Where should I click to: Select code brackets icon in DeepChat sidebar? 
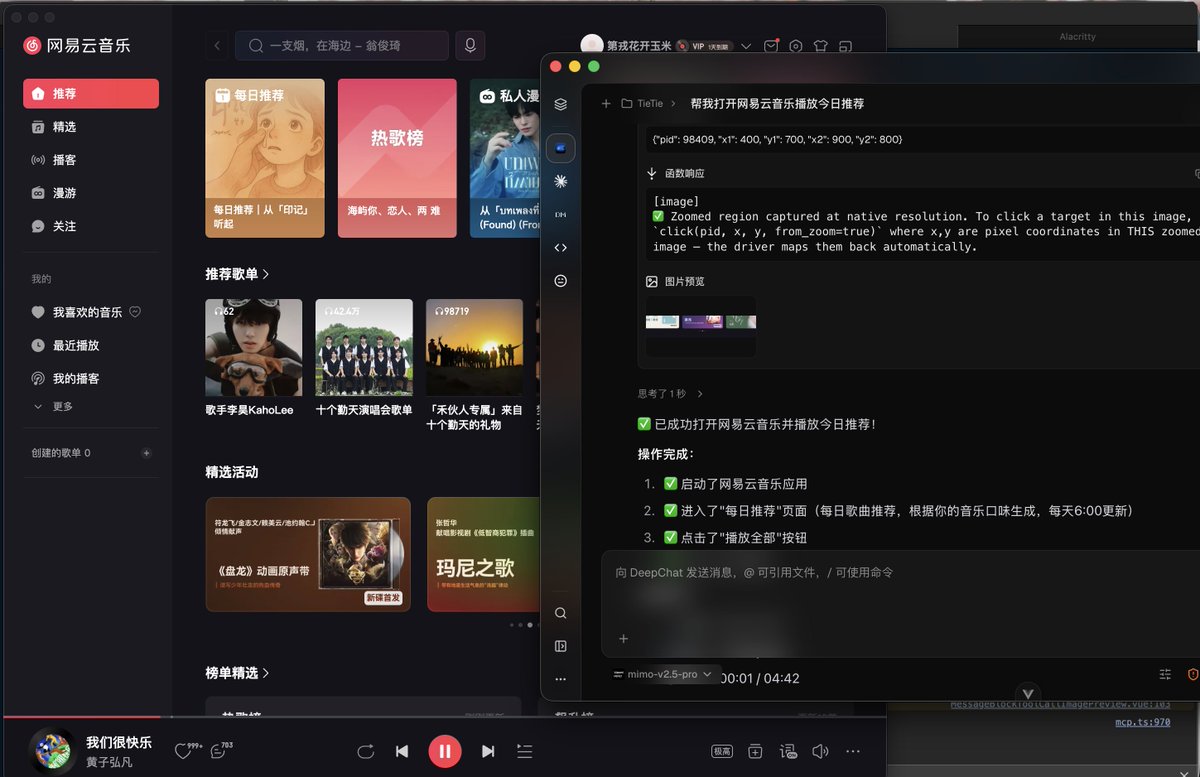tap(560, 248)
